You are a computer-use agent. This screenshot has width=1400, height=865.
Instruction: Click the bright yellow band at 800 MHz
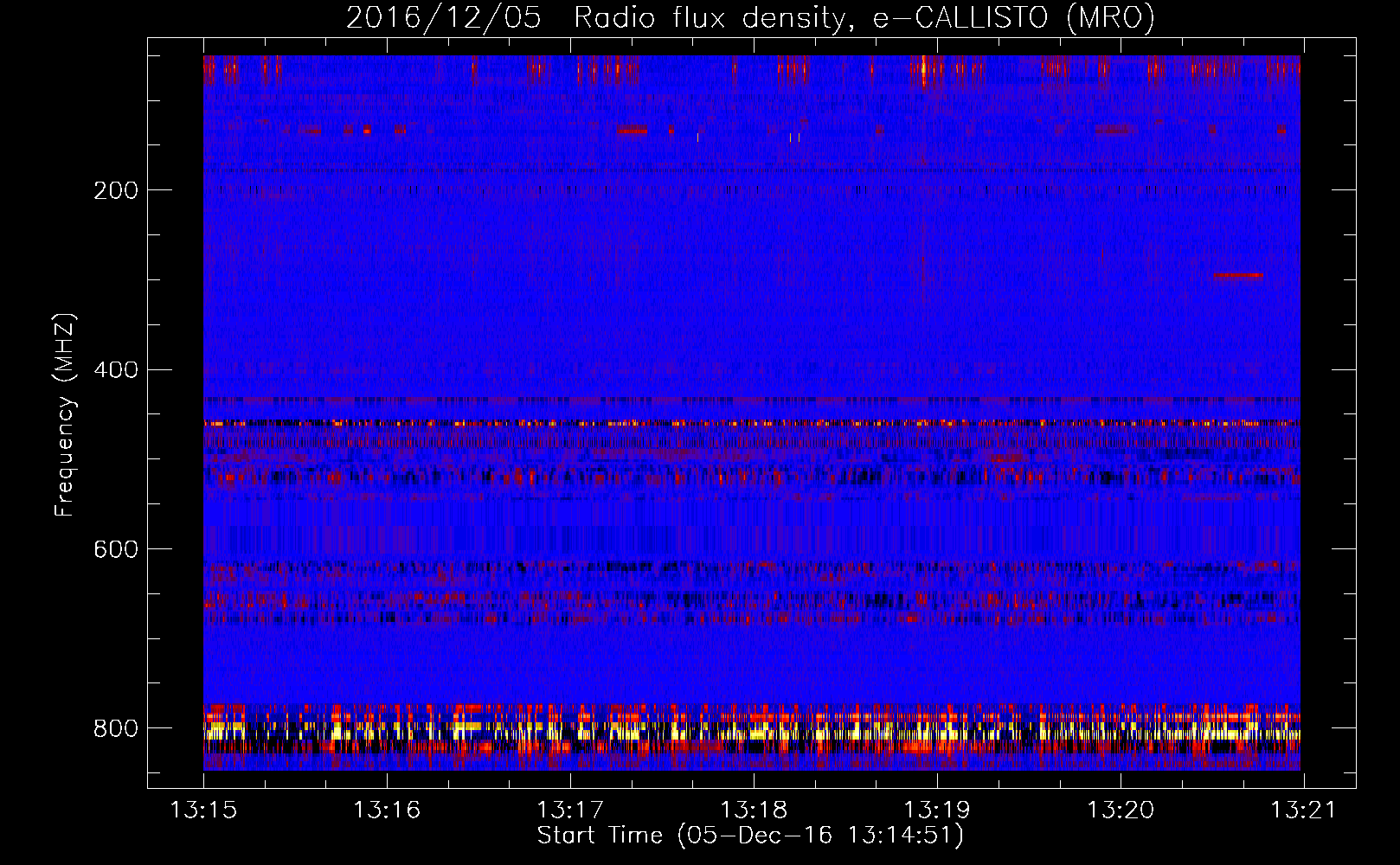click(752, 731)
